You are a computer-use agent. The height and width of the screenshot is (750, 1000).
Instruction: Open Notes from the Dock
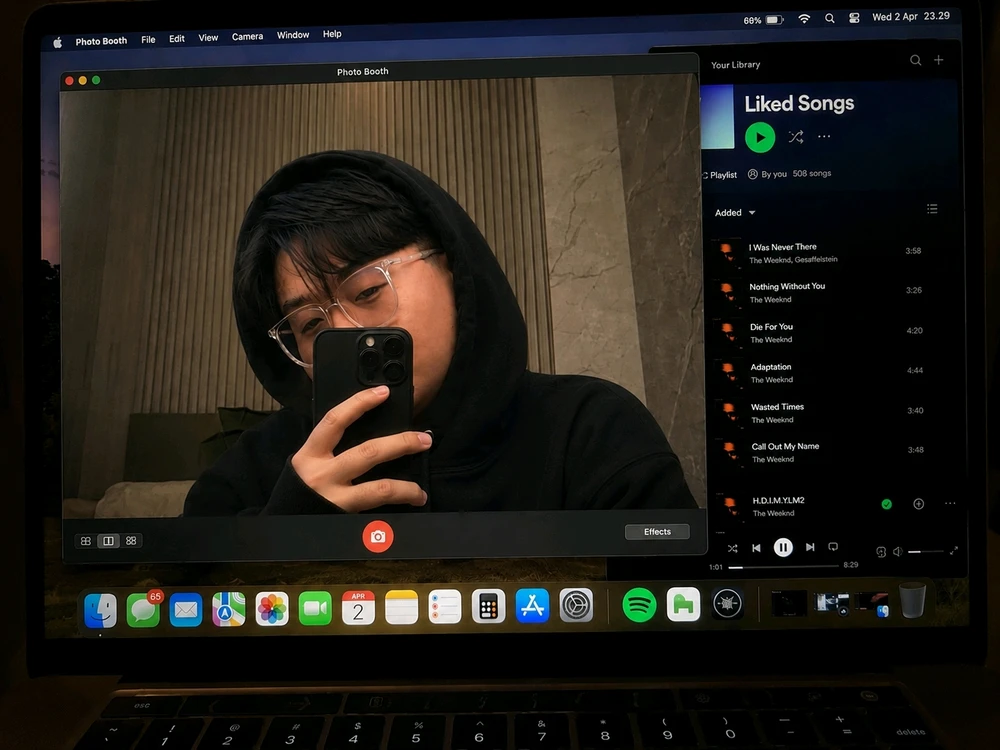click(x=401, y=607)
